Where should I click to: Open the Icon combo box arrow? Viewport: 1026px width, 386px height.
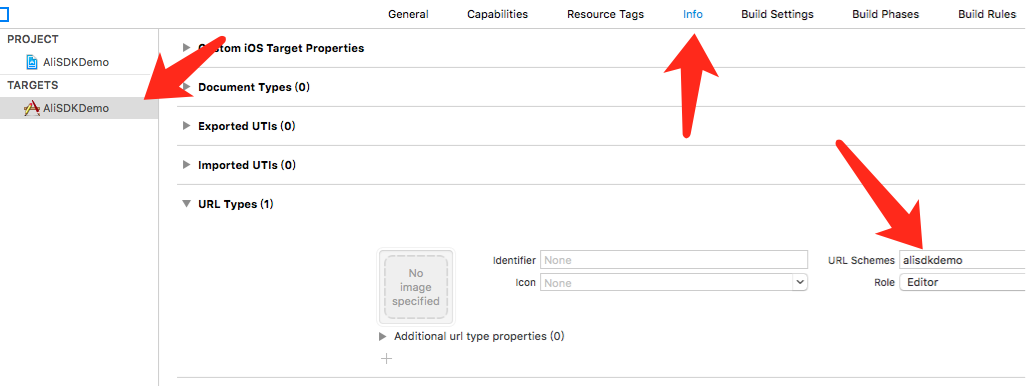[800, 283]
